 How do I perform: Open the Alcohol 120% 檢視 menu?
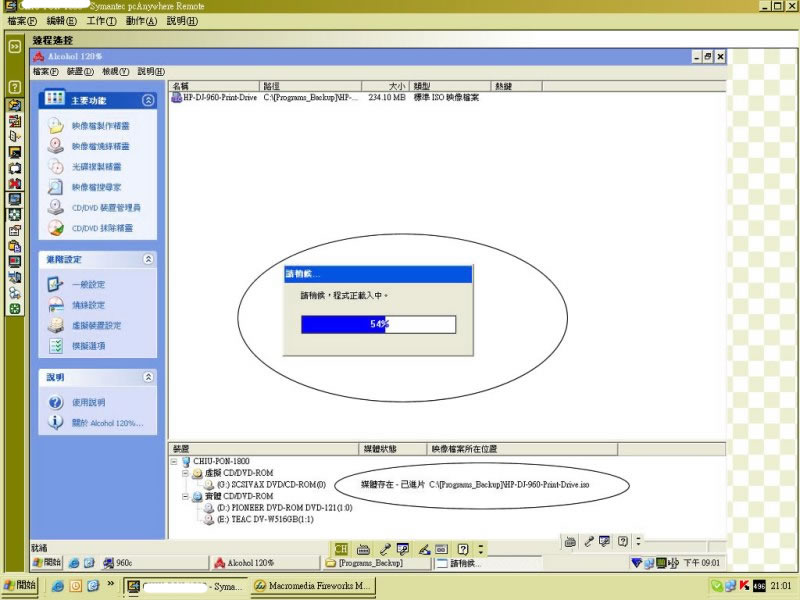[x=115, y=71]
